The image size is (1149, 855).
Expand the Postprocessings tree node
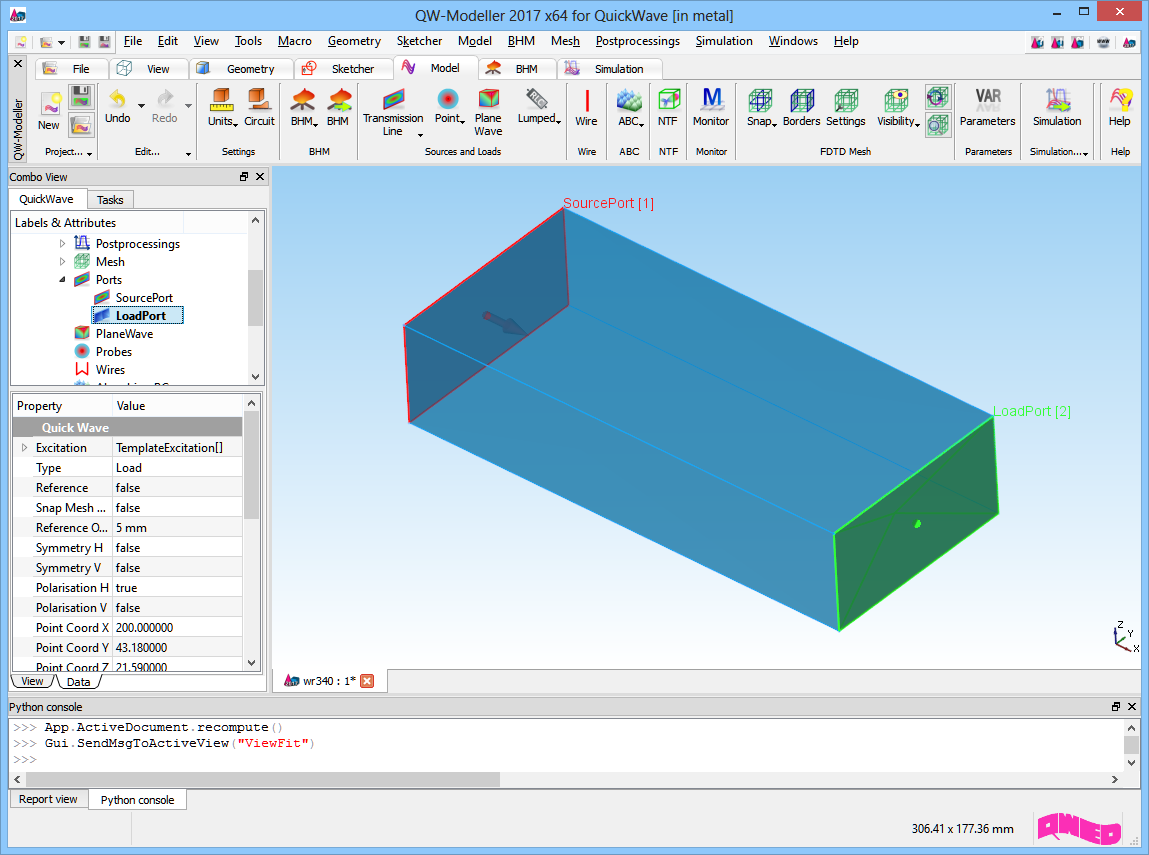[62, 243]
